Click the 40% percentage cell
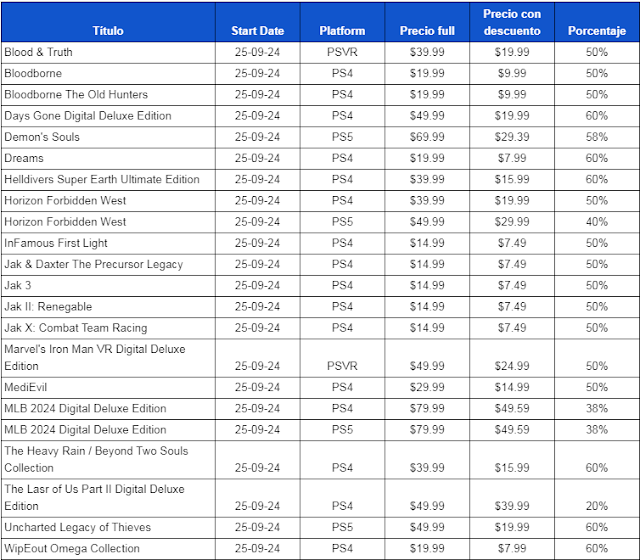This screenshot has height=560, width=640. click(597, 222)
